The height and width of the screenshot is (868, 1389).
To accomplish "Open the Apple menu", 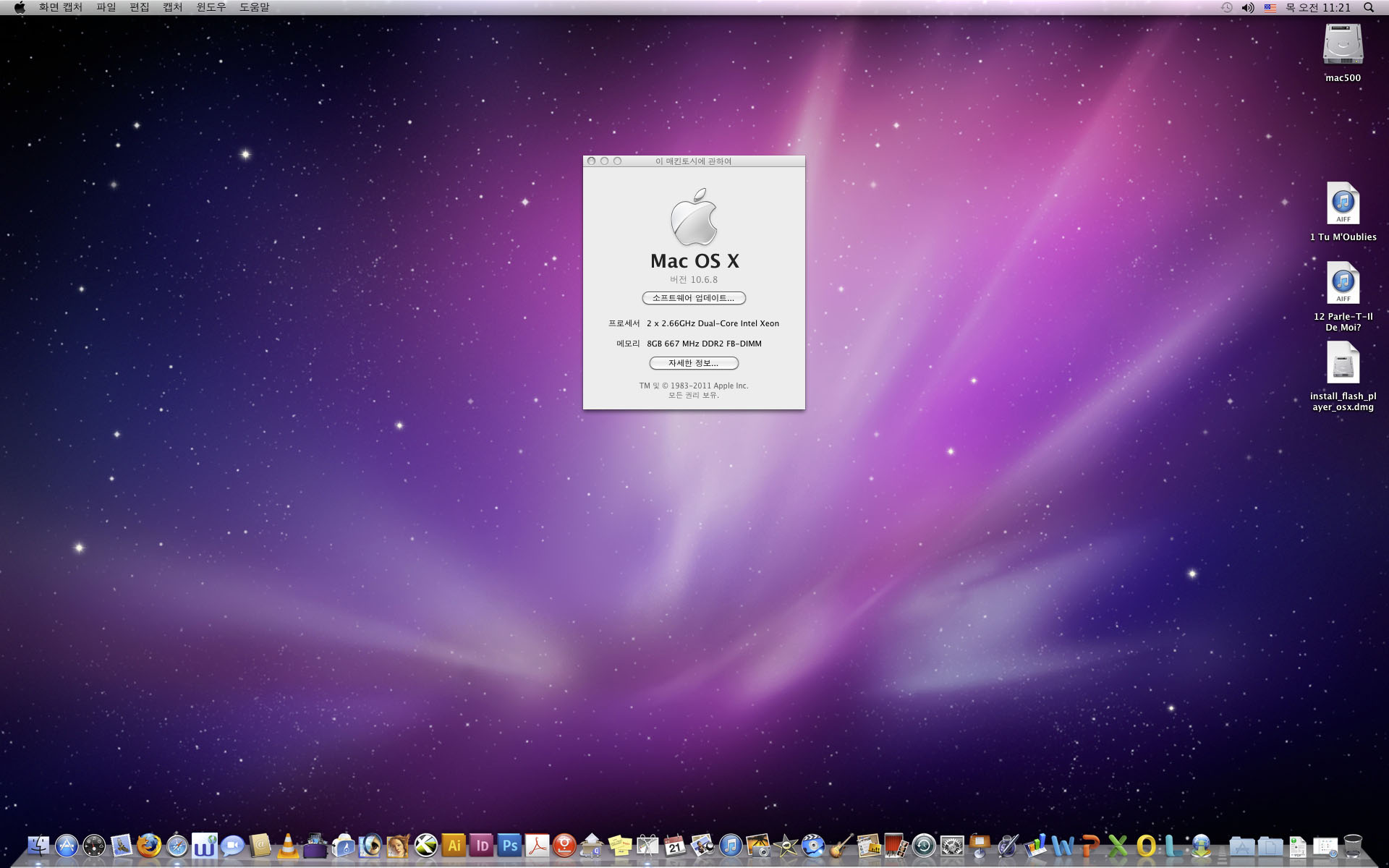I will 20,7.
